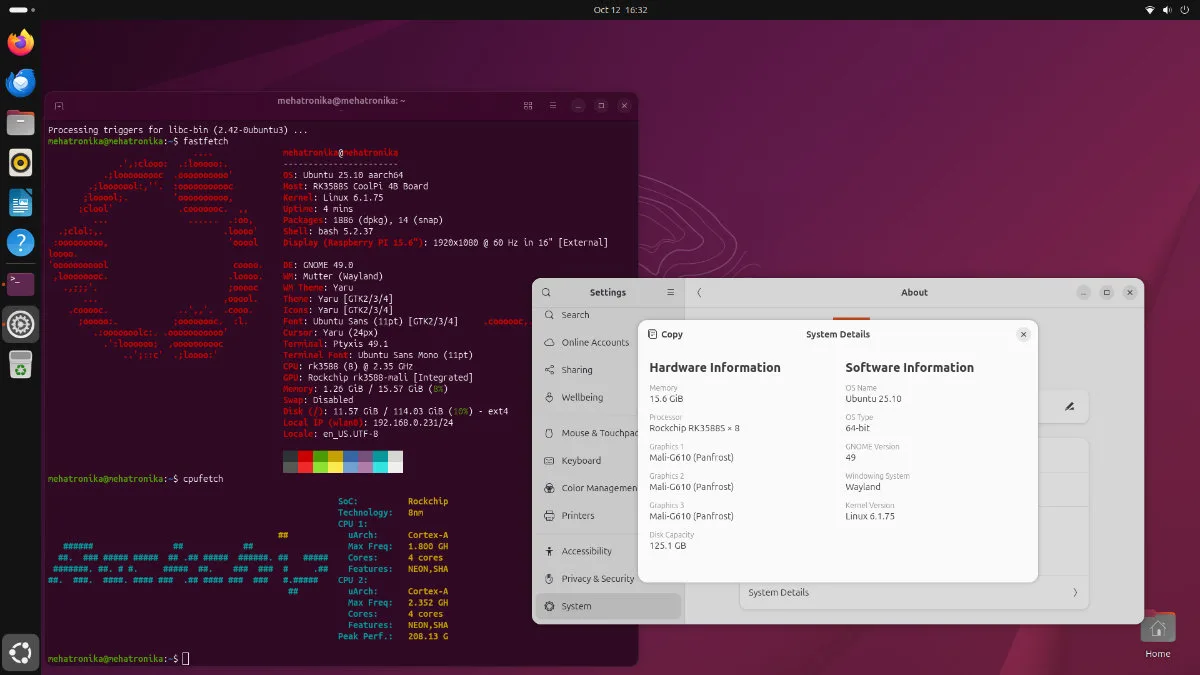The width and height of the screenshot is (1200, 675).
Task: Open the Sharing settings panel
Action: 576,370
